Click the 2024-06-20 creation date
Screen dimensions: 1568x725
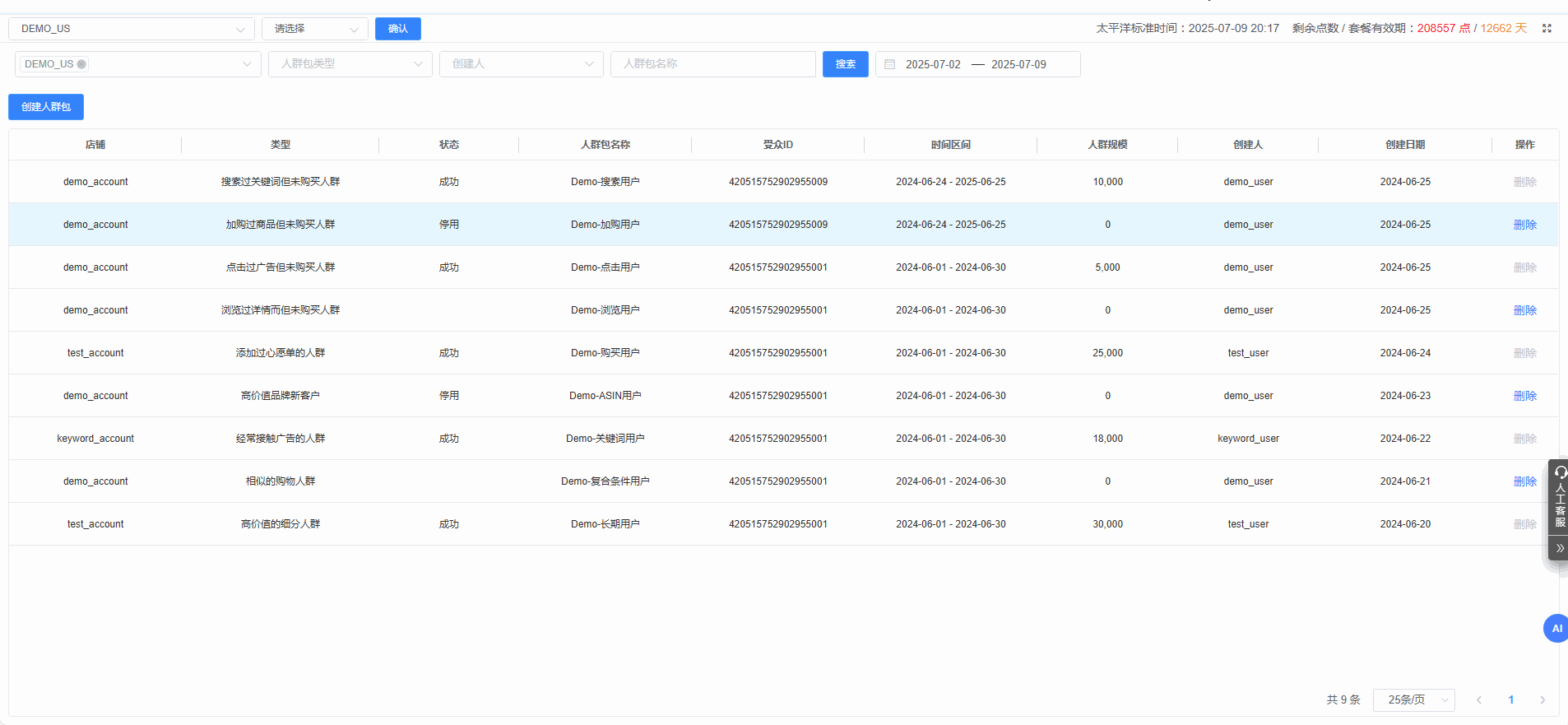coord(1405,524)
